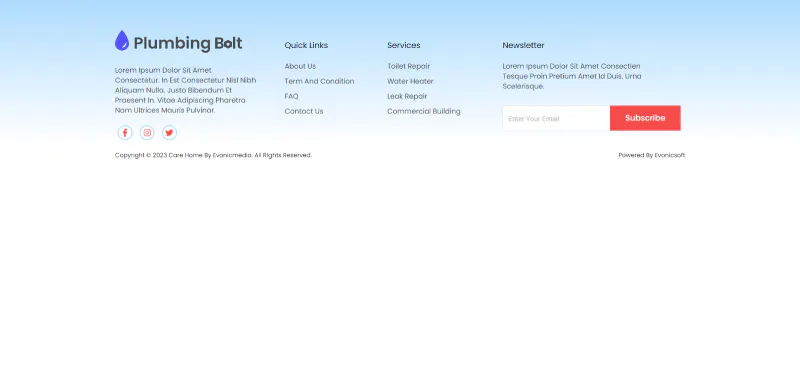The image size is (800, 379).
Task: Click the newsletter description paragraph
Action: 572,77
